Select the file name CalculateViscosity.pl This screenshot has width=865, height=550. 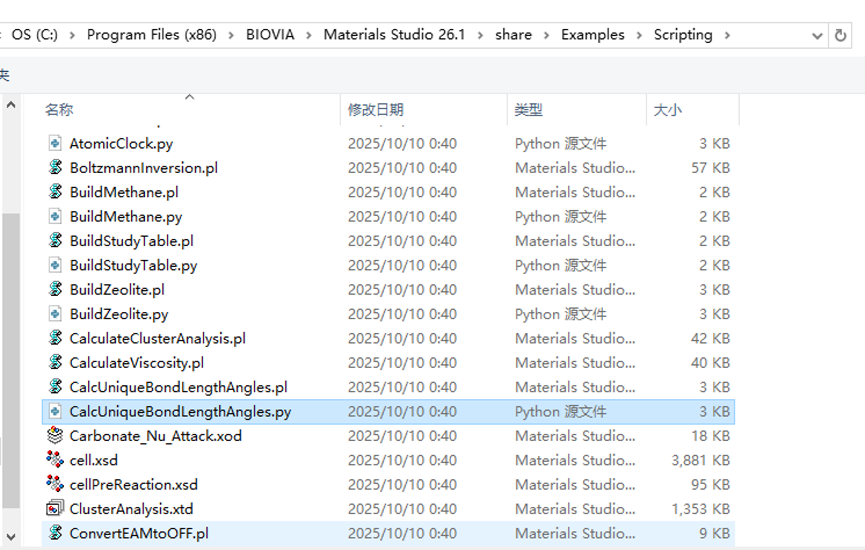137,362
